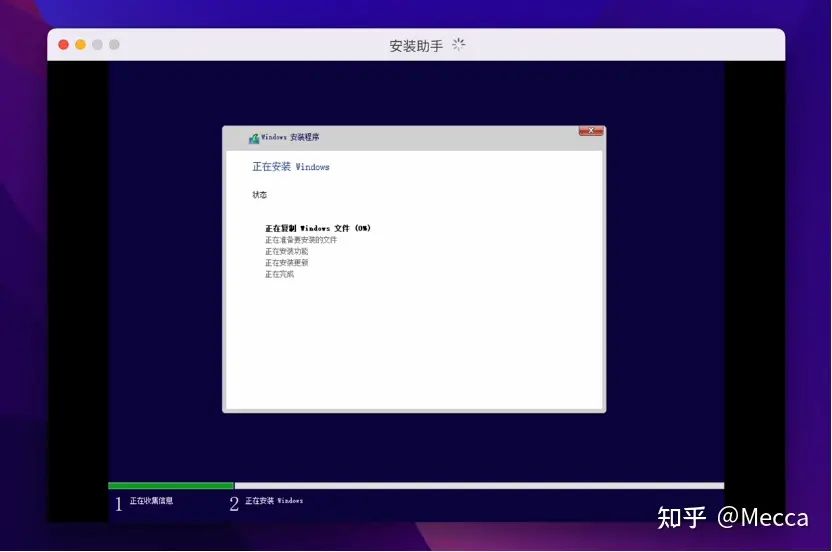Click the 安装助手 window title text

click(x=416, y=46)
